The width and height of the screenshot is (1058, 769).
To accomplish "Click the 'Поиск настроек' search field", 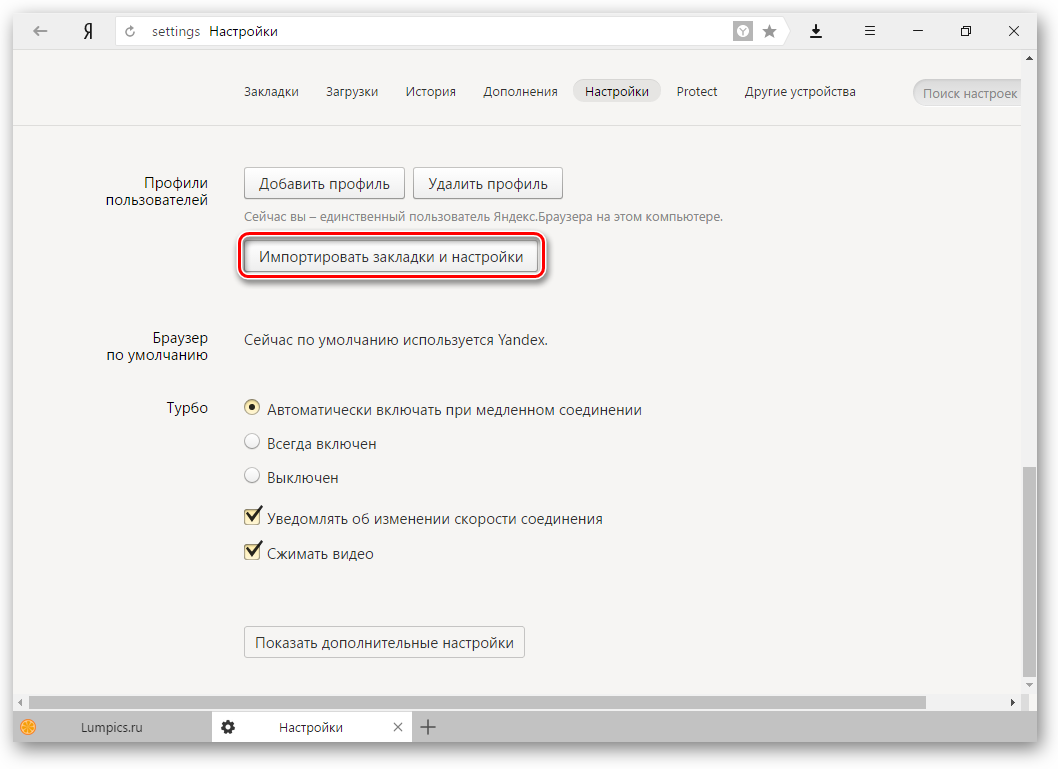I will tap(968, 93).
